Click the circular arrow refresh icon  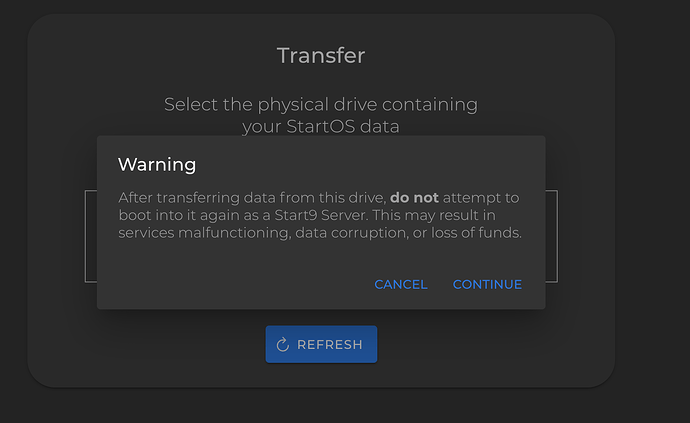[x=283, y=344]
